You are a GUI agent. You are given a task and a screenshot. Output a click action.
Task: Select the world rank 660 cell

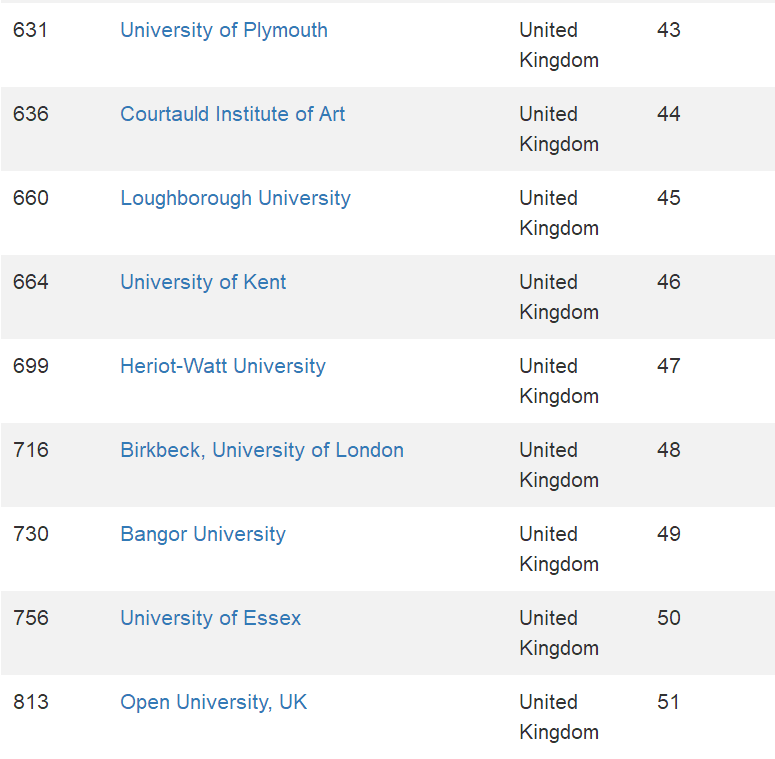click(x=30, y=198)
